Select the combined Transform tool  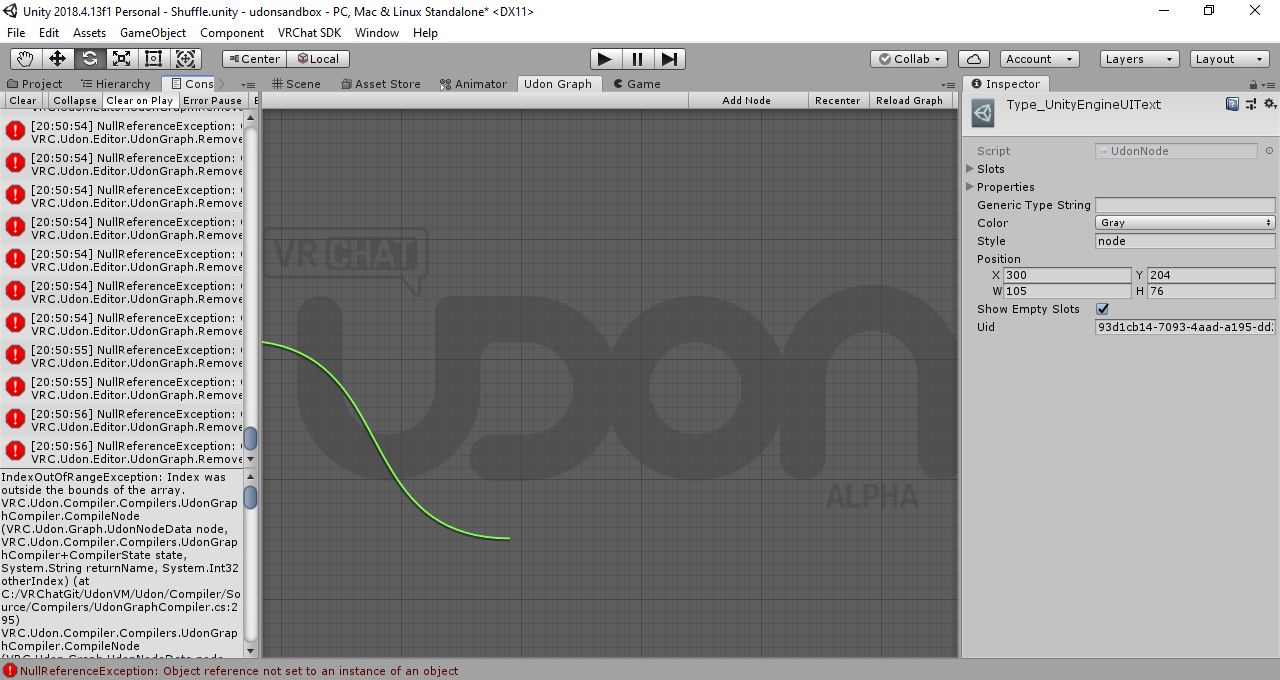186,59
